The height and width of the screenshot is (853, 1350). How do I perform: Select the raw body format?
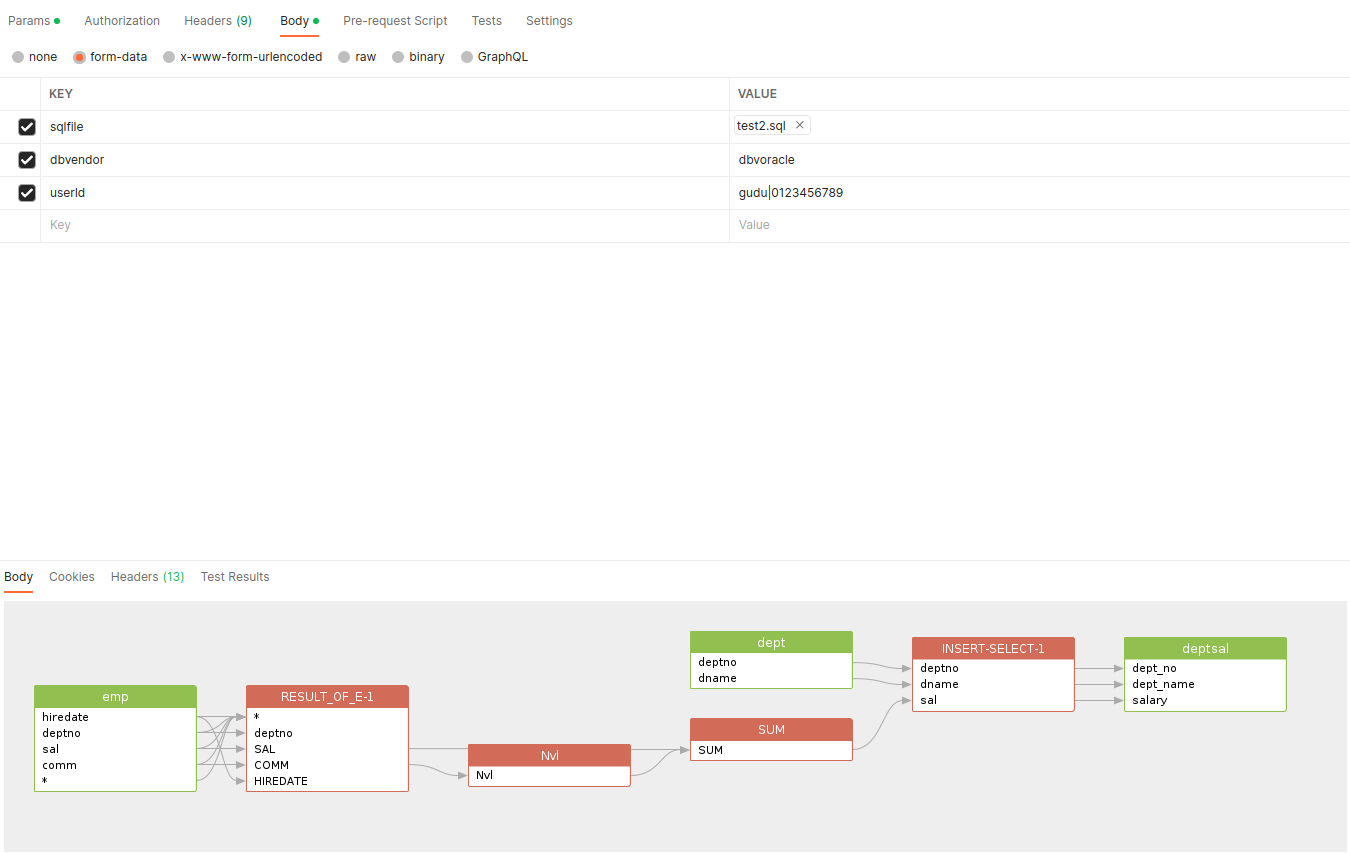[366, 57]
